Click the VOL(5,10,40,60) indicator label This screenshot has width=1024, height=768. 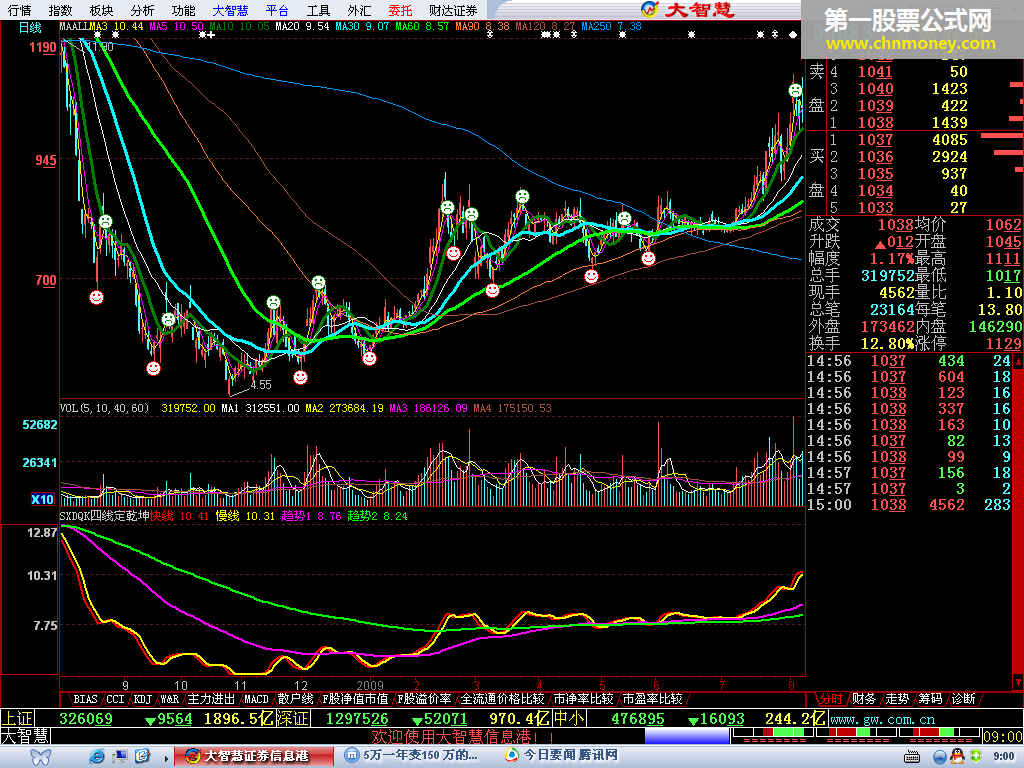[x=104, y=408]
